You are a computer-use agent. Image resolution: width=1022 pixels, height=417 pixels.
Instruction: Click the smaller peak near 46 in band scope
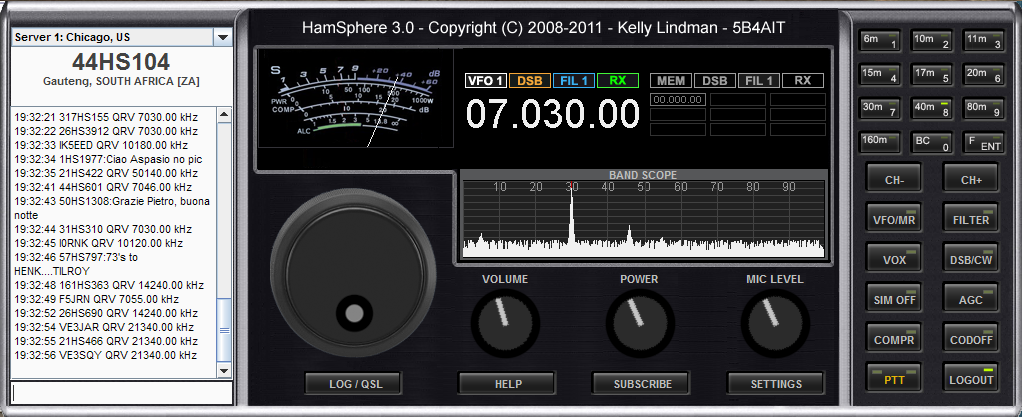click(x=629, y=238)
